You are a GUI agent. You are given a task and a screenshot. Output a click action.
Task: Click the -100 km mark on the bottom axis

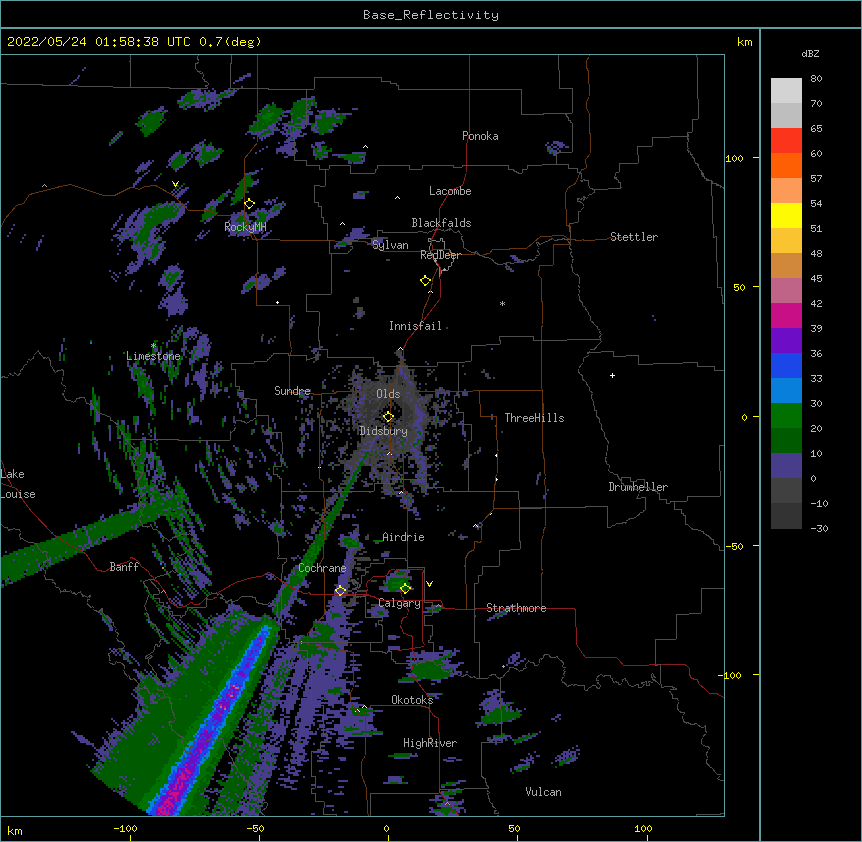coord(125,828)
